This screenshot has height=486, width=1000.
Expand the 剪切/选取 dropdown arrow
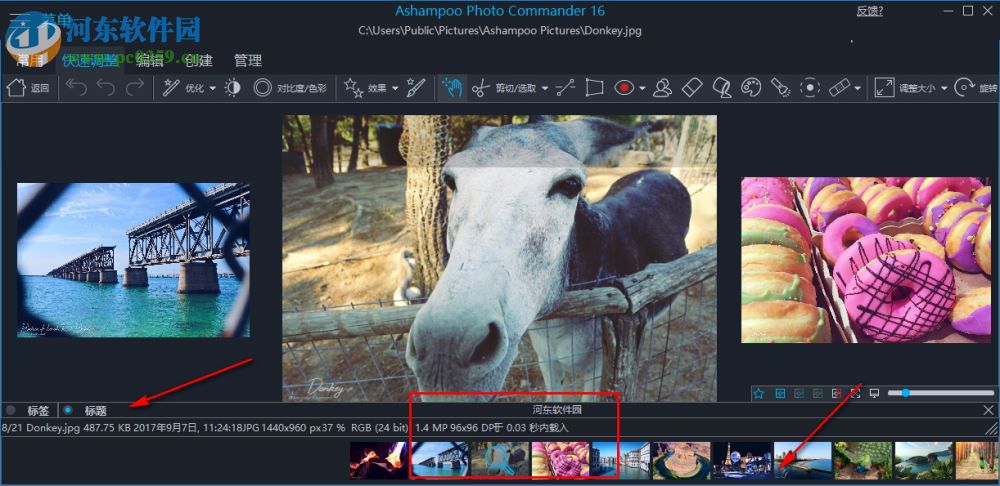click(x=545, y=88)
